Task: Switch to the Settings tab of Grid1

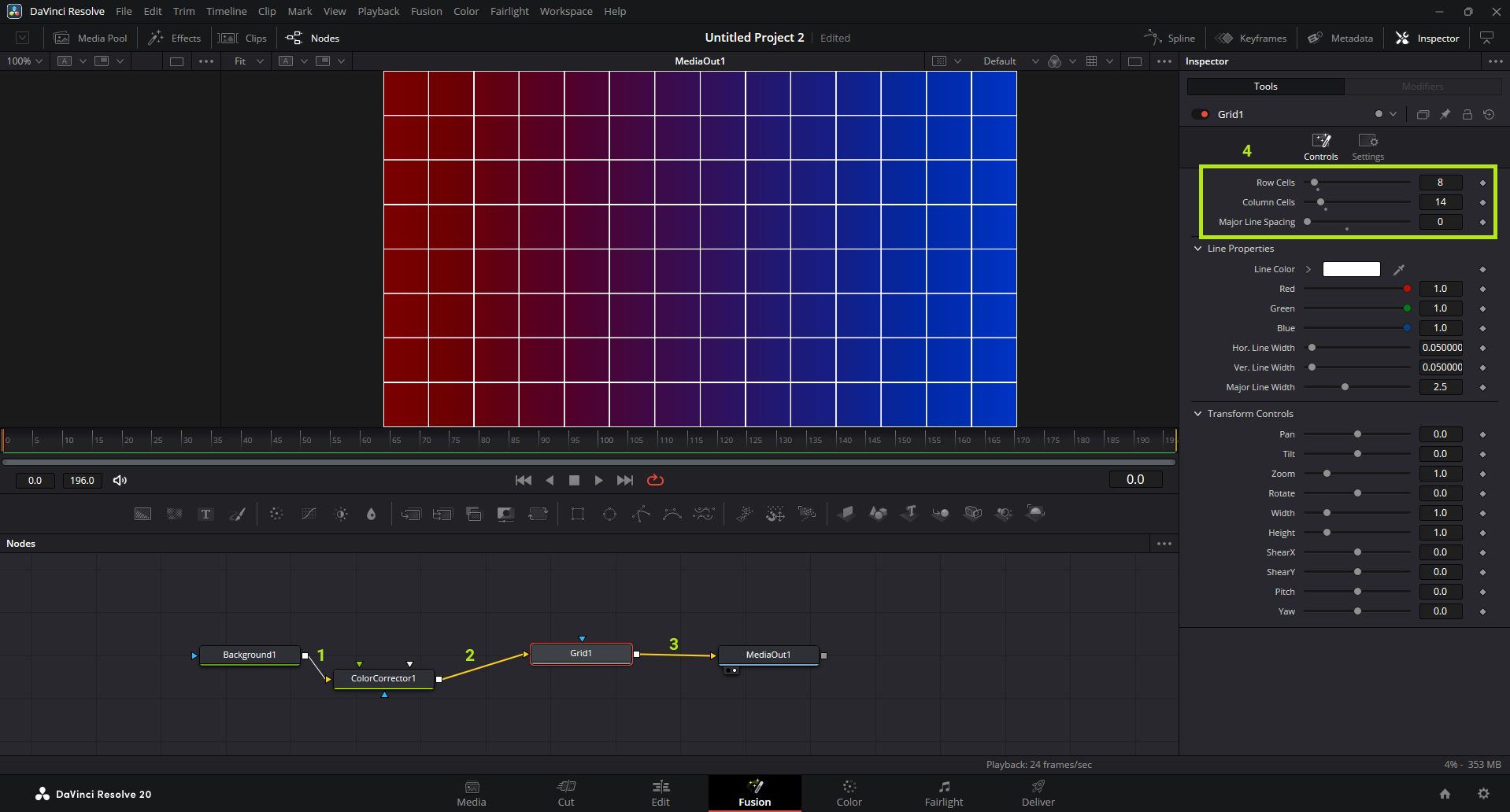Action: click(x=1368, y=146)
